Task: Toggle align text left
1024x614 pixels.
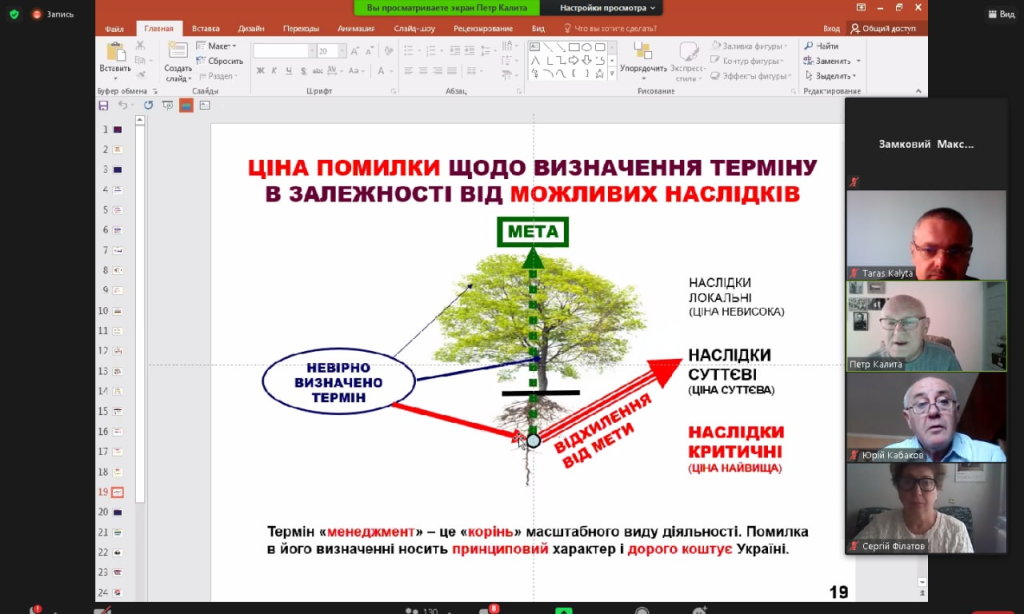Action: 408,71
